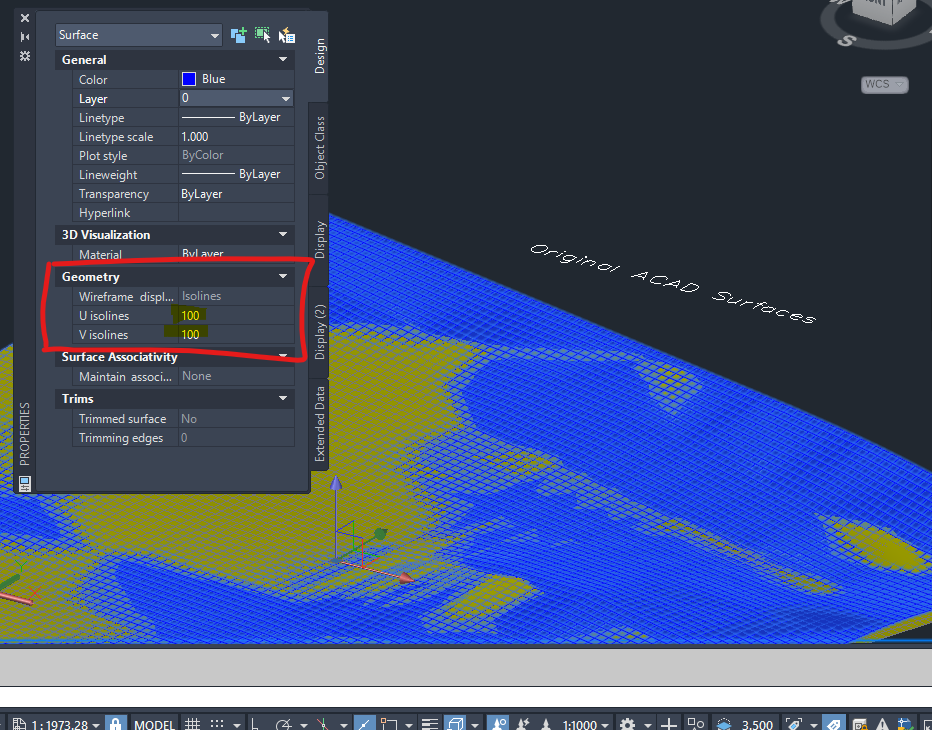Toggle object snap tracking icon
The image size is (932, 730).
pos(364,723)
